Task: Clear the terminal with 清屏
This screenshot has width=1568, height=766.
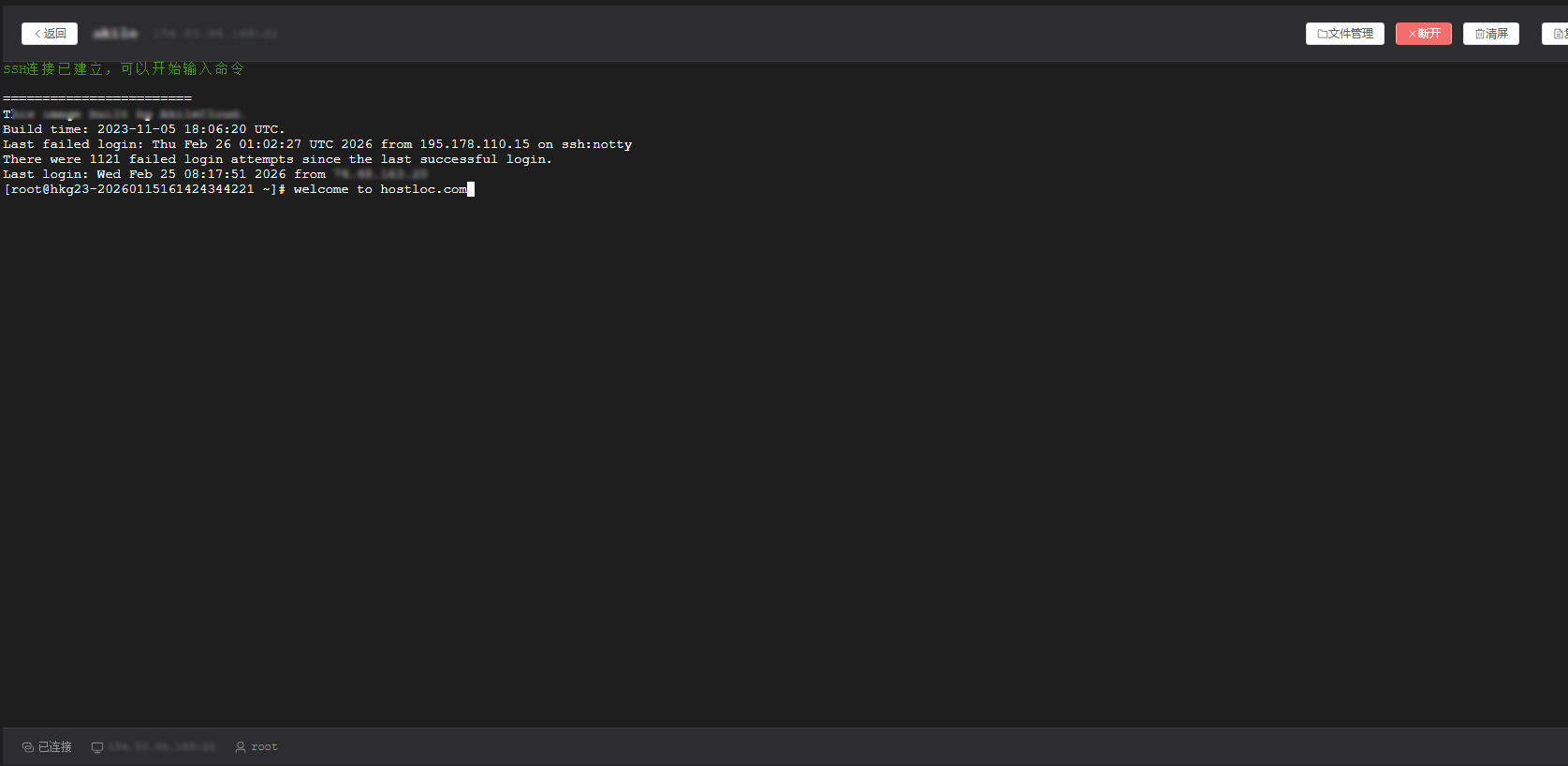Action: tap(1490, 34)
